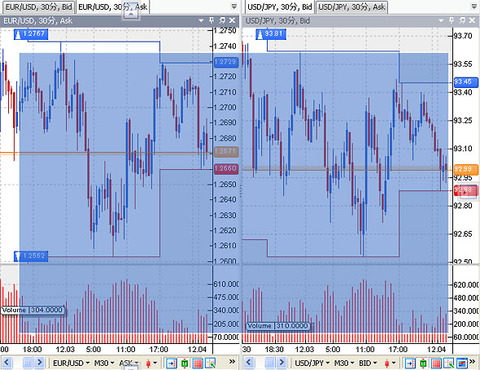Screen dimensions: 480x370
Task: Open the tab list dropdown above the USD/JPY chart
Action: click(x=474, y=6)
